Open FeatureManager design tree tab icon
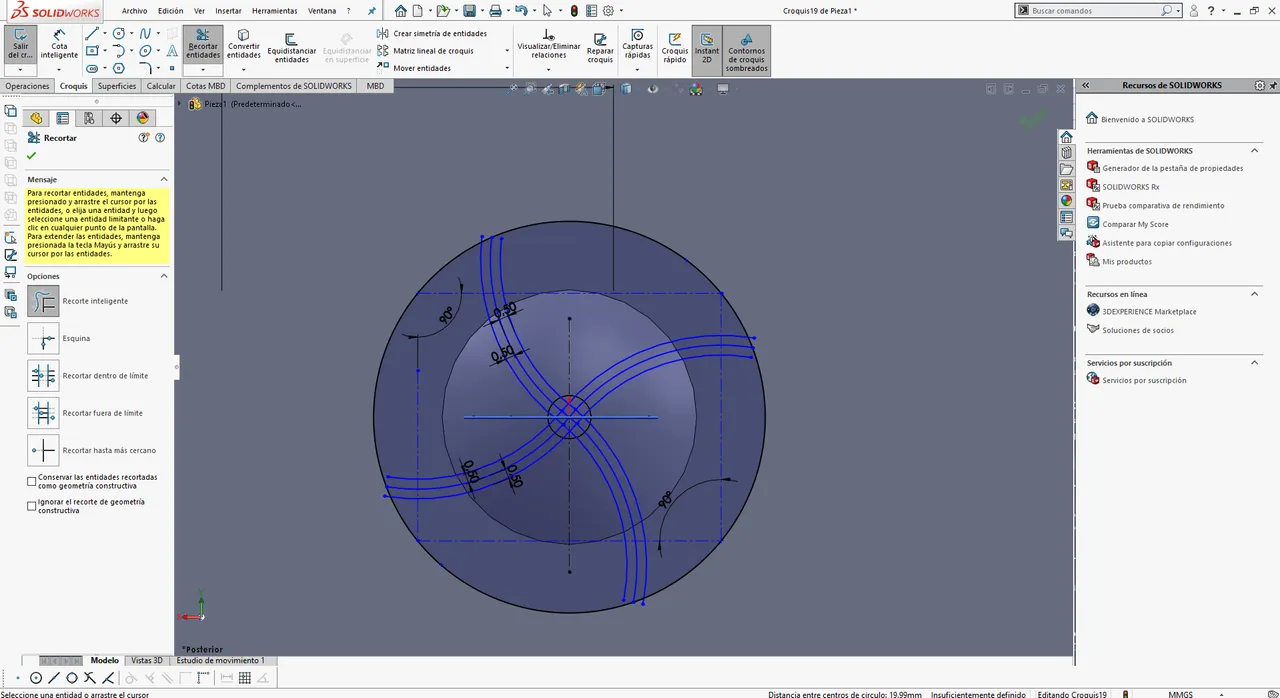1280x698 pixels. pyautogui.click(x=36, y=118)
